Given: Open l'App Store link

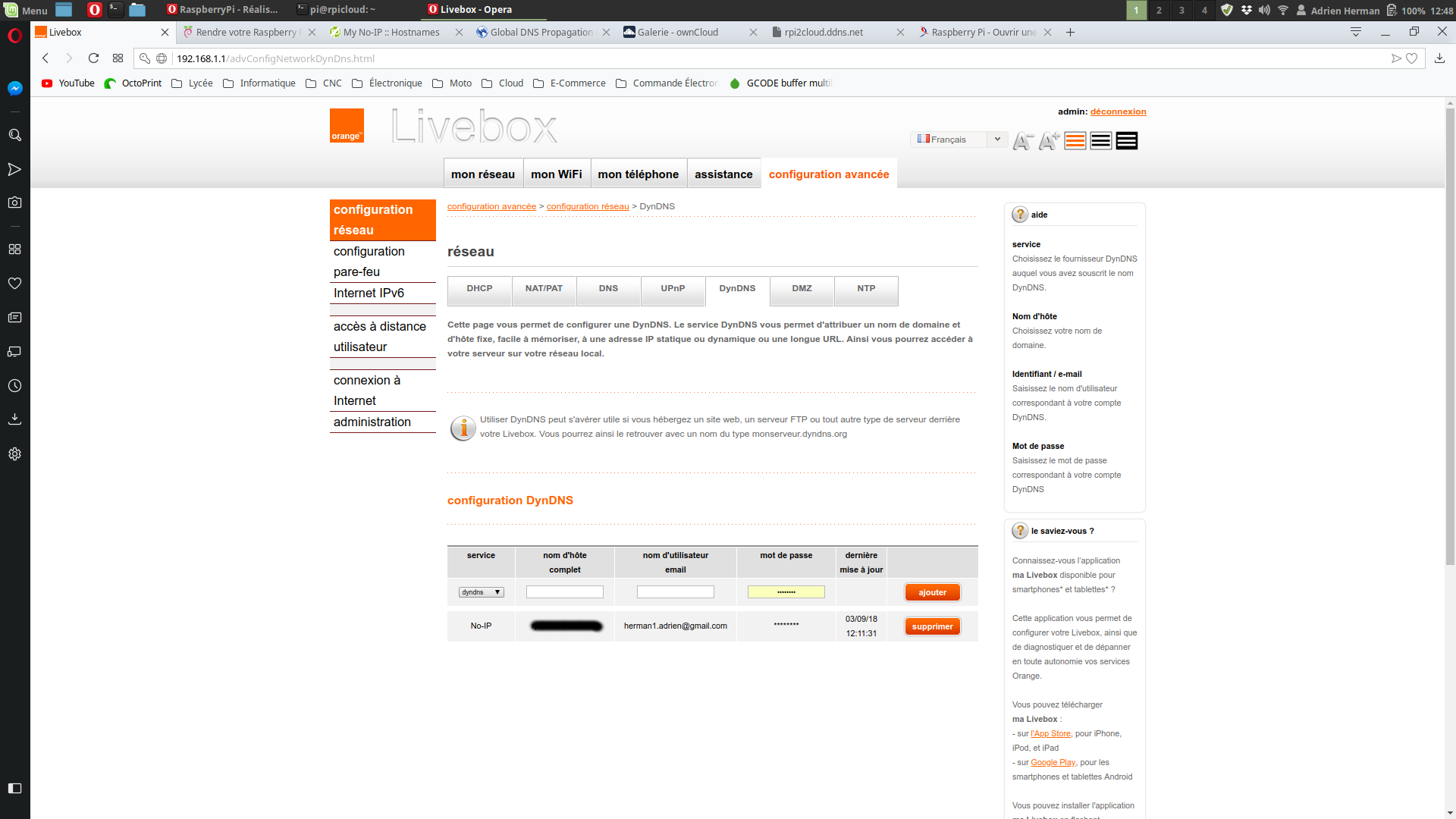Looking at the screenshot, I should [1050, 733].
